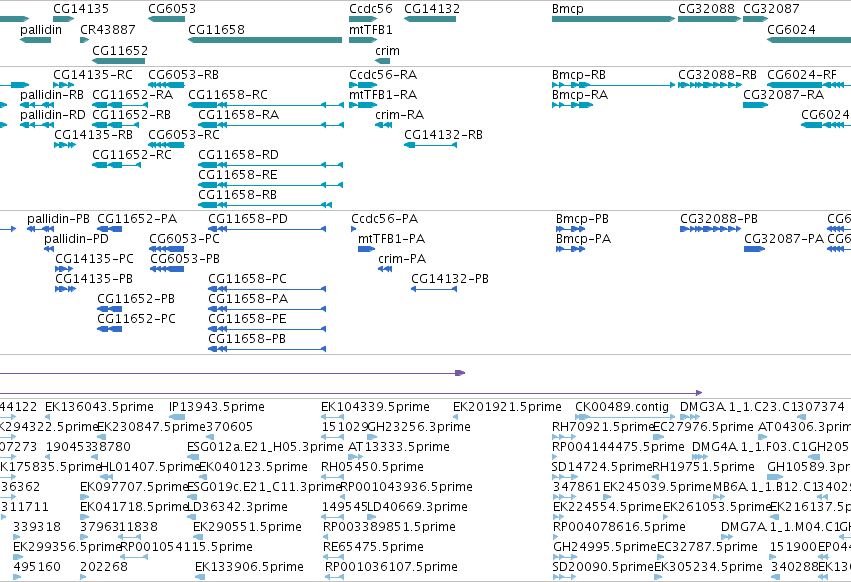Click the CG11658-RD transcript label
851x582 pixels.
coord(238,155)
